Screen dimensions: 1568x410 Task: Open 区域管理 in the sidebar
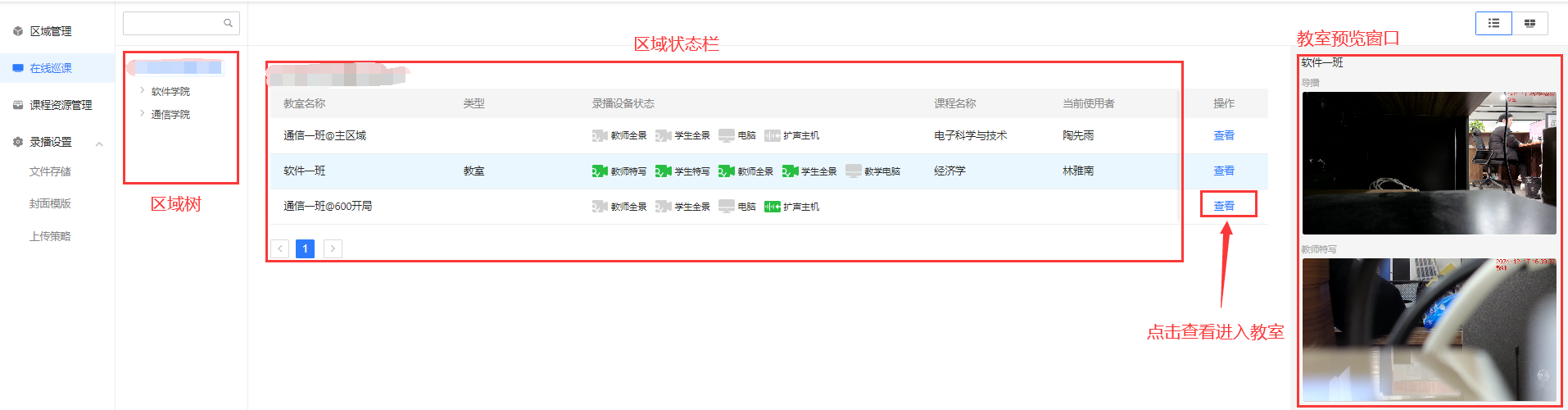tap(51, 31)
